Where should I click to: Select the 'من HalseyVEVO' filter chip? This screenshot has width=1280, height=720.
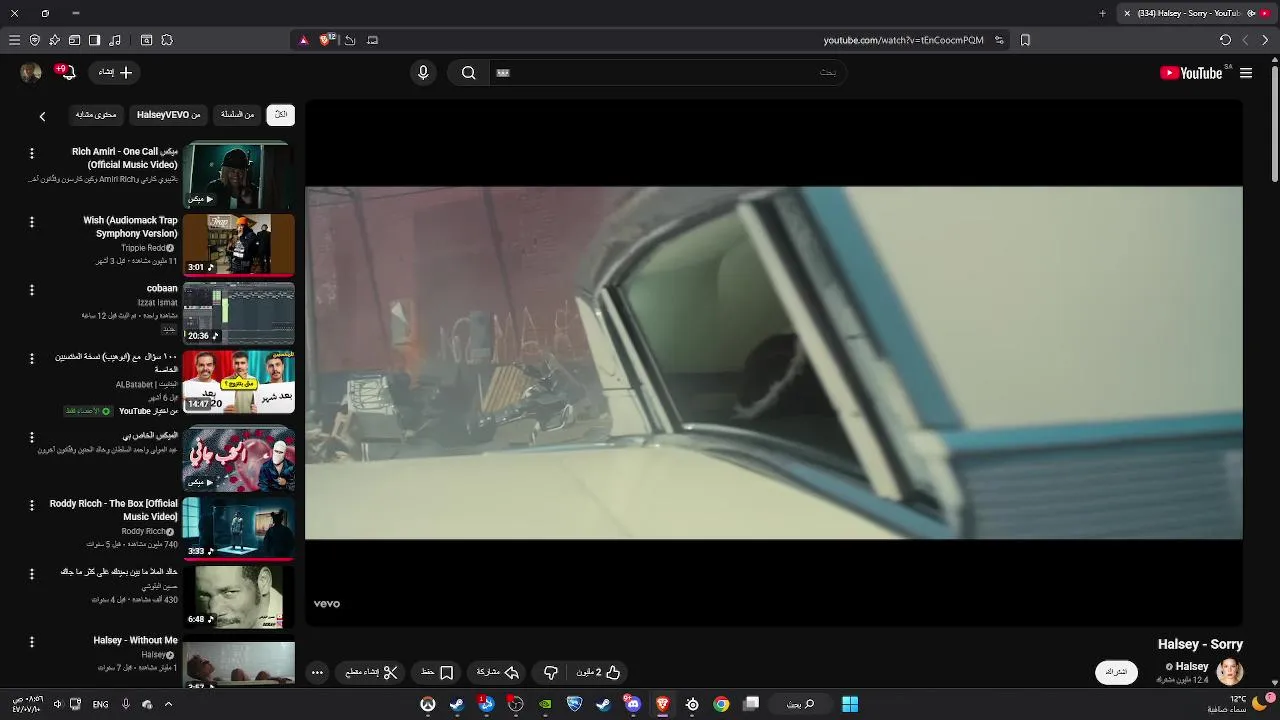pos(168,115)
